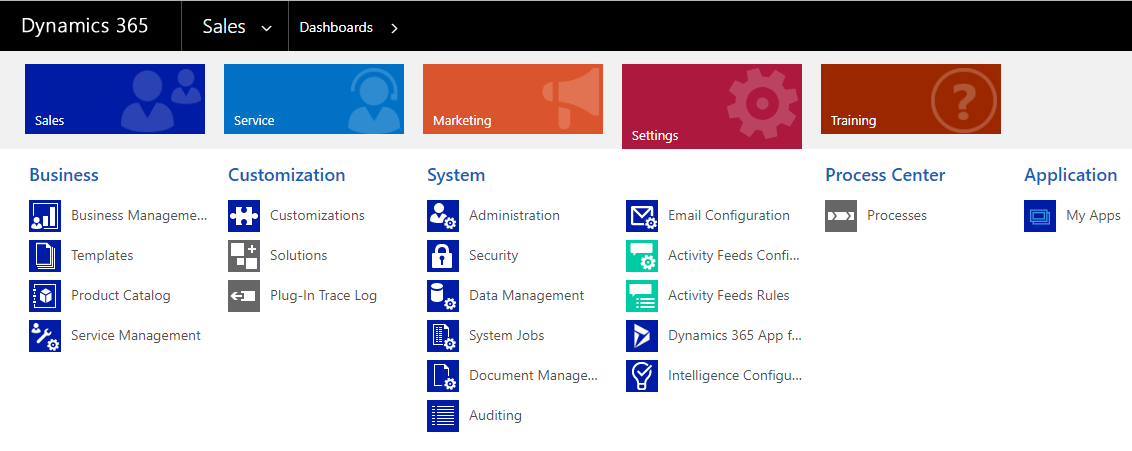
Task: Click the Plug-In Trace Log text
Action: coord(323,296)
